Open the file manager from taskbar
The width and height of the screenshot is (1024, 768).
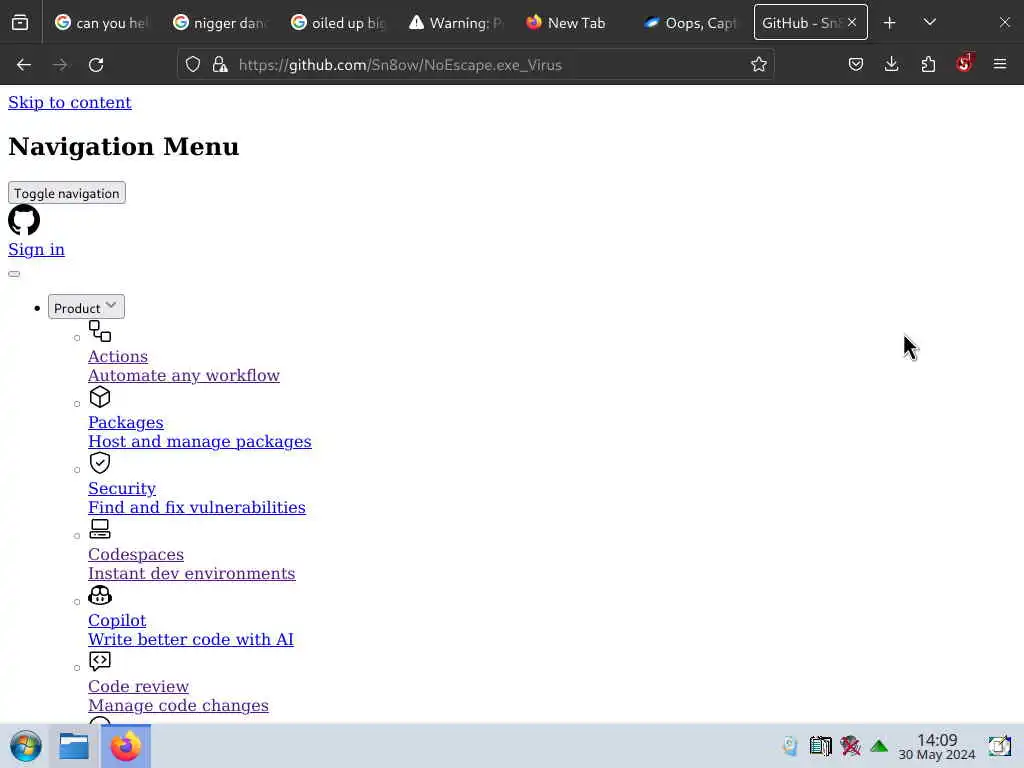(x=74, y=746)
